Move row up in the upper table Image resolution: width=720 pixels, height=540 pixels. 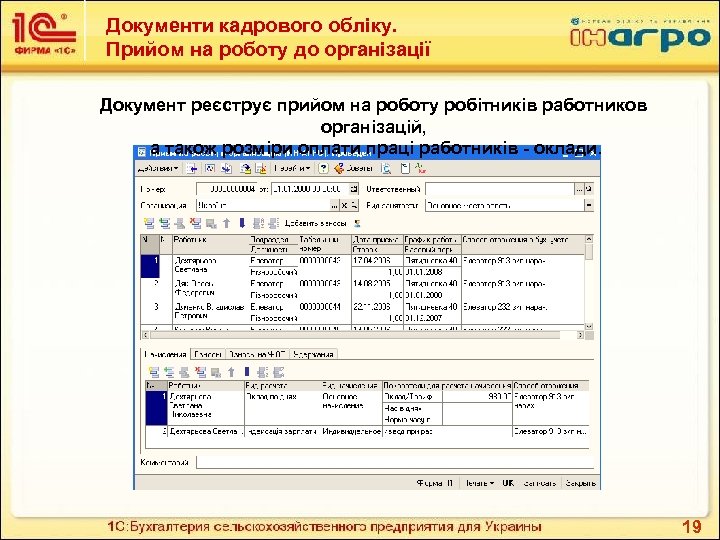(x=226, y=224)
